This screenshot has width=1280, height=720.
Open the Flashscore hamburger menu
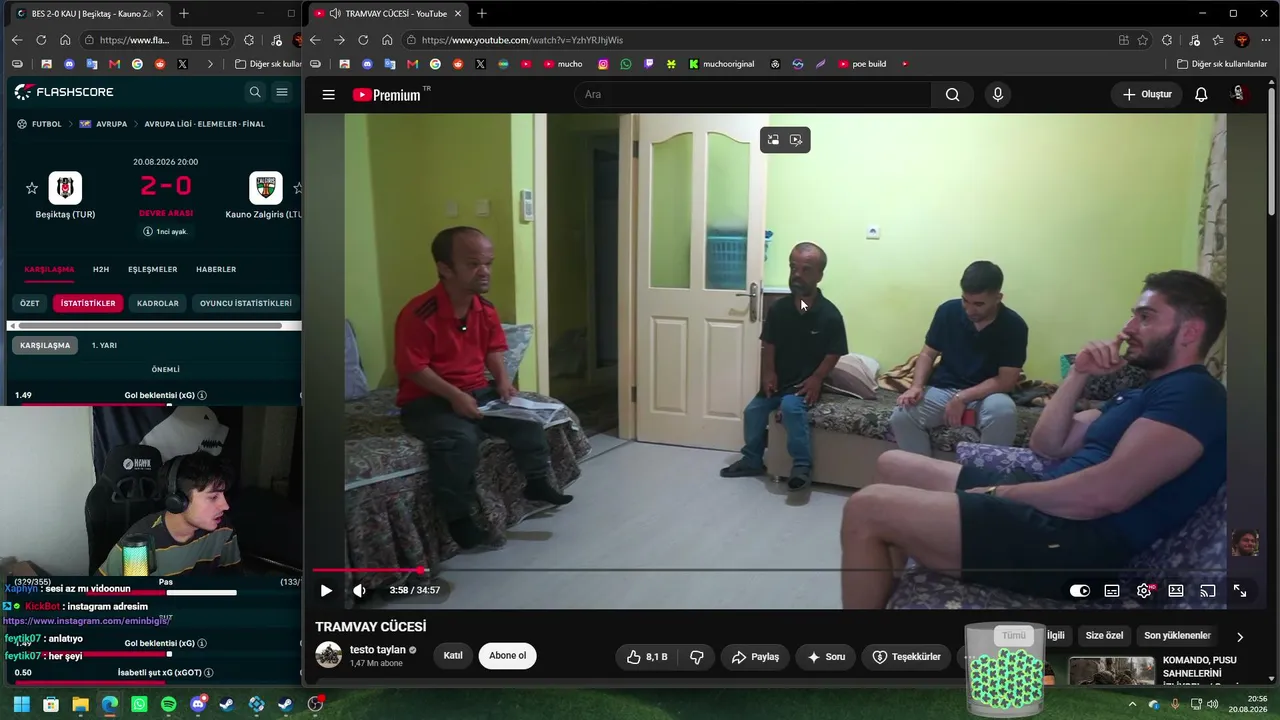(282, 92)
